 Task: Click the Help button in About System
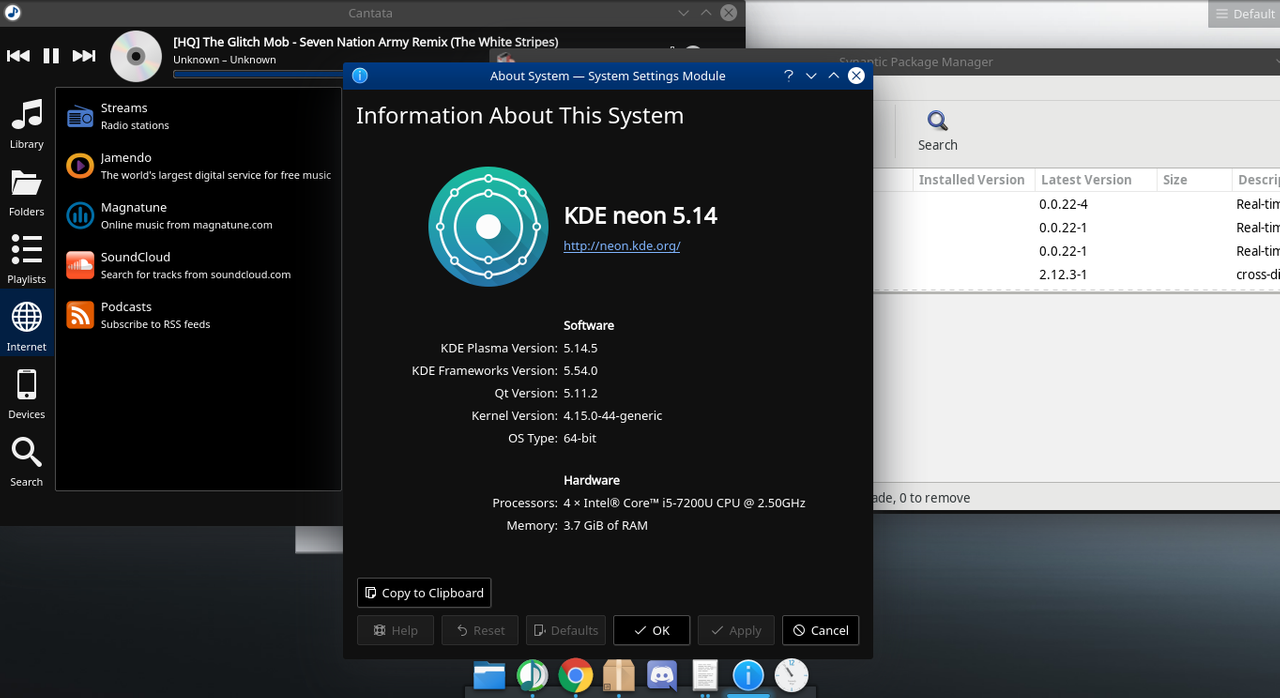[395, 630]
